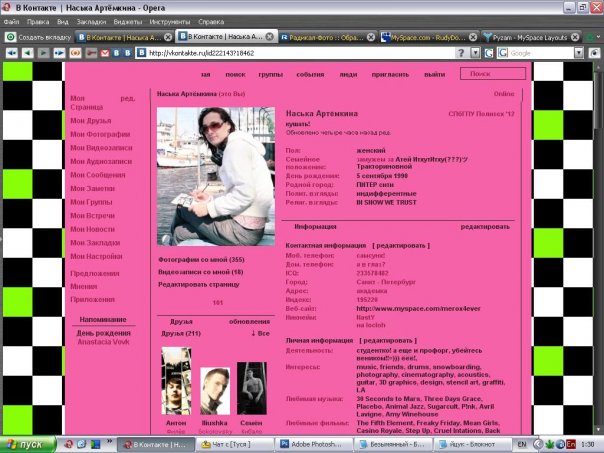Click Фотографии со мной (355) link
This screenshot has width=604, height=453.
tap(201, 260)
